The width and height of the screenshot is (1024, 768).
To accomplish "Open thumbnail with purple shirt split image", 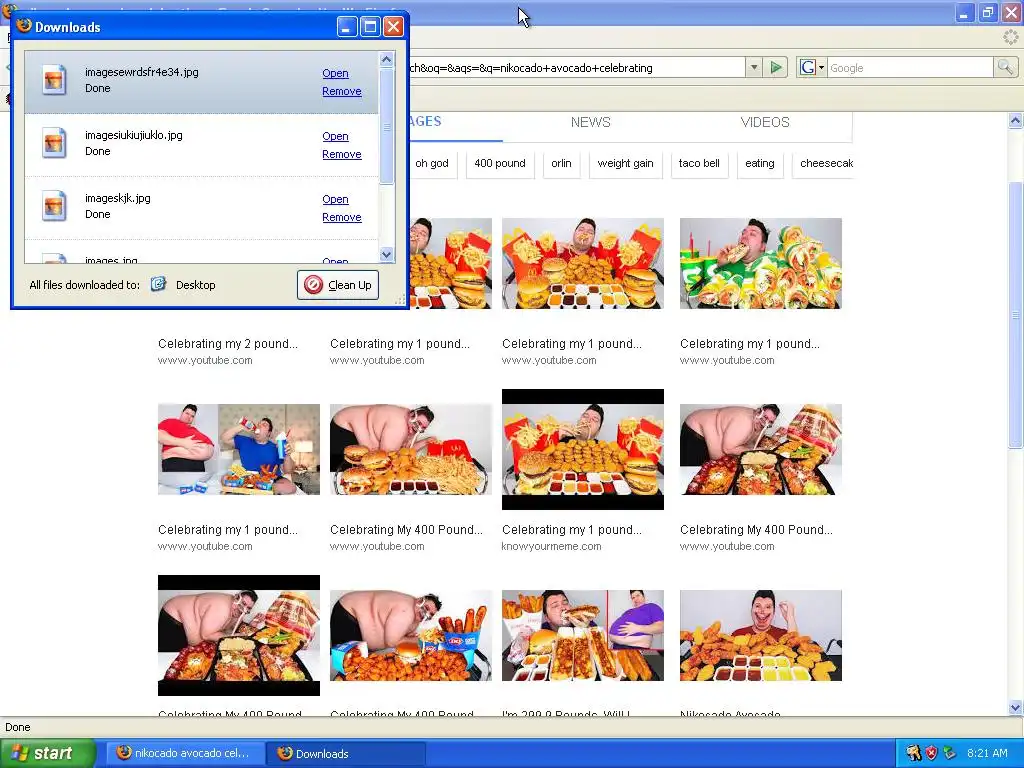I will [583, 635].
